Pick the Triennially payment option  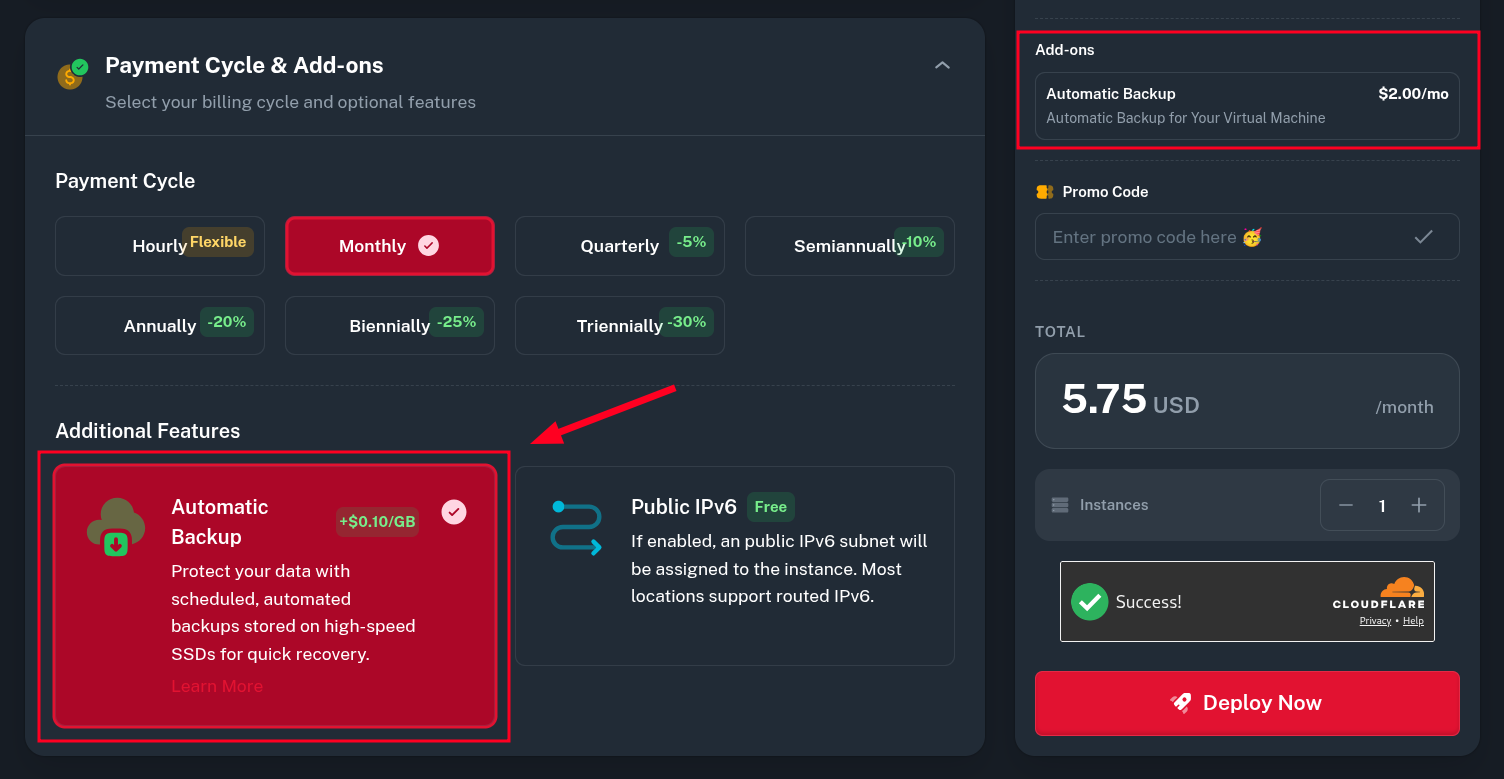pyautogui.click(x=619, y=326)
